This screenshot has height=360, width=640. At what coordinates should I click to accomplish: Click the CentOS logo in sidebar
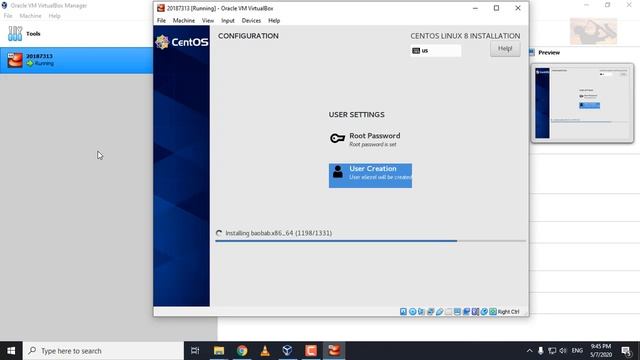(182, 42)
